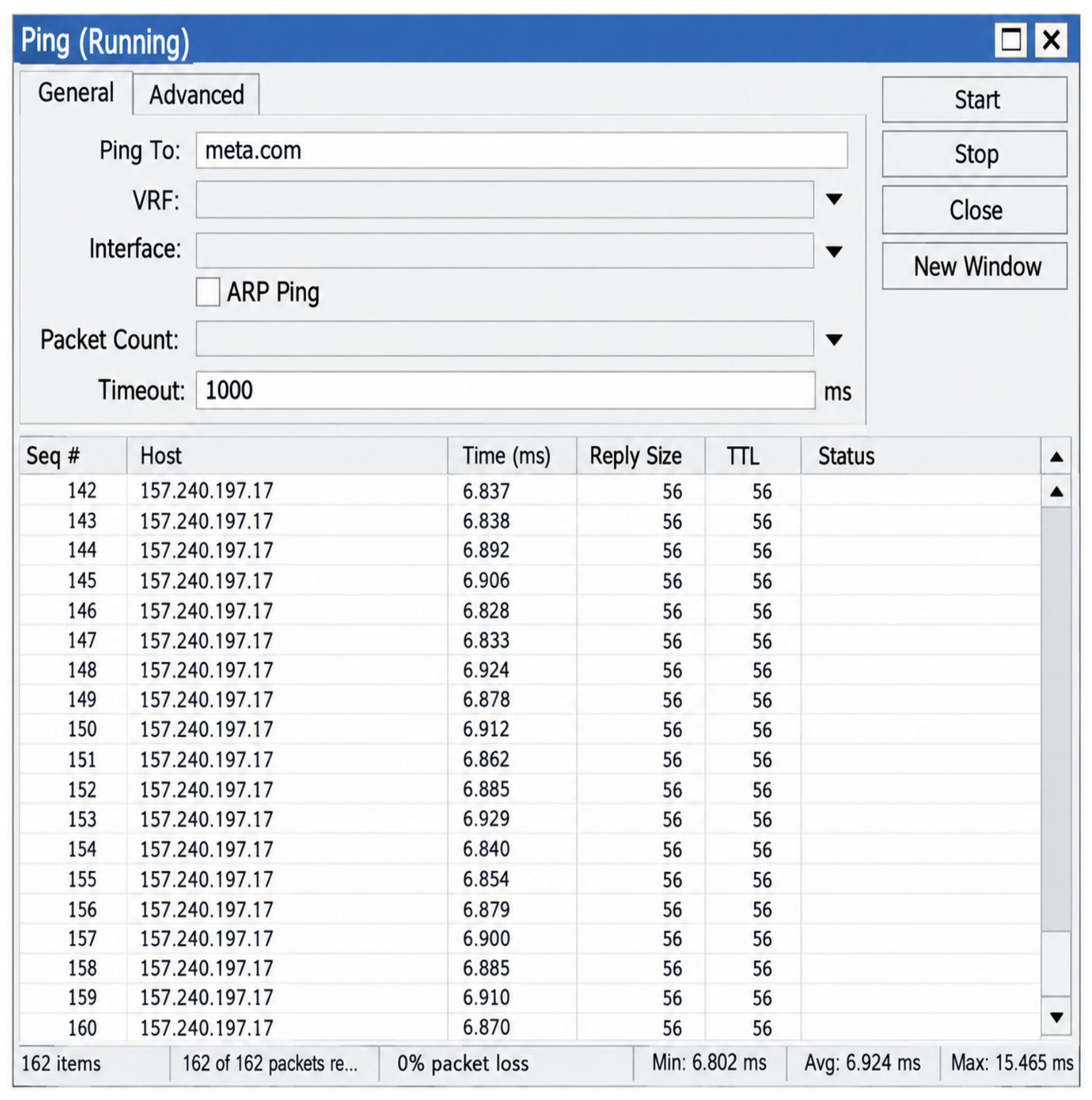
Task: Click the empty Interface input field
Action: (505, 250)
